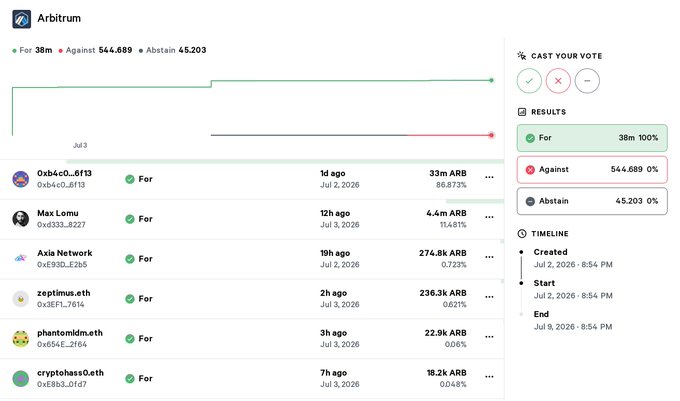680x401 pixels.
Task: Open Axia Network voter name
Action: [65, 253]
